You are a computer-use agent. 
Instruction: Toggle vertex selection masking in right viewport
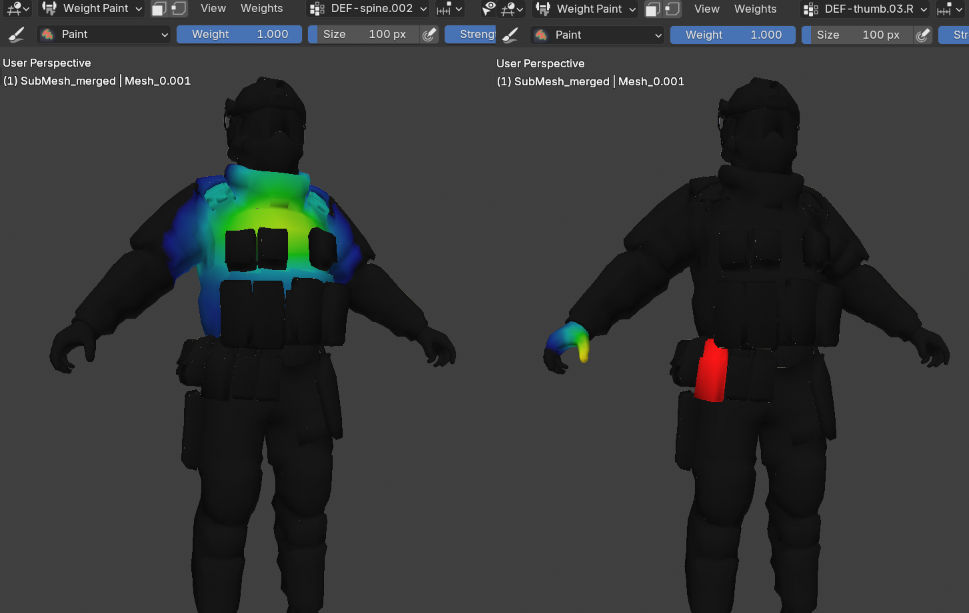pyautogui.click(x=673, y=9)
